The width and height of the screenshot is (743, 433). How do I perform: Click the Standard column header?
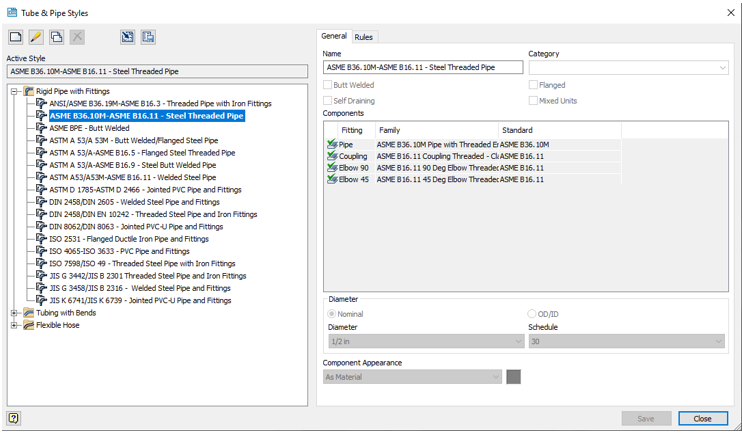(x=560, y=130)
